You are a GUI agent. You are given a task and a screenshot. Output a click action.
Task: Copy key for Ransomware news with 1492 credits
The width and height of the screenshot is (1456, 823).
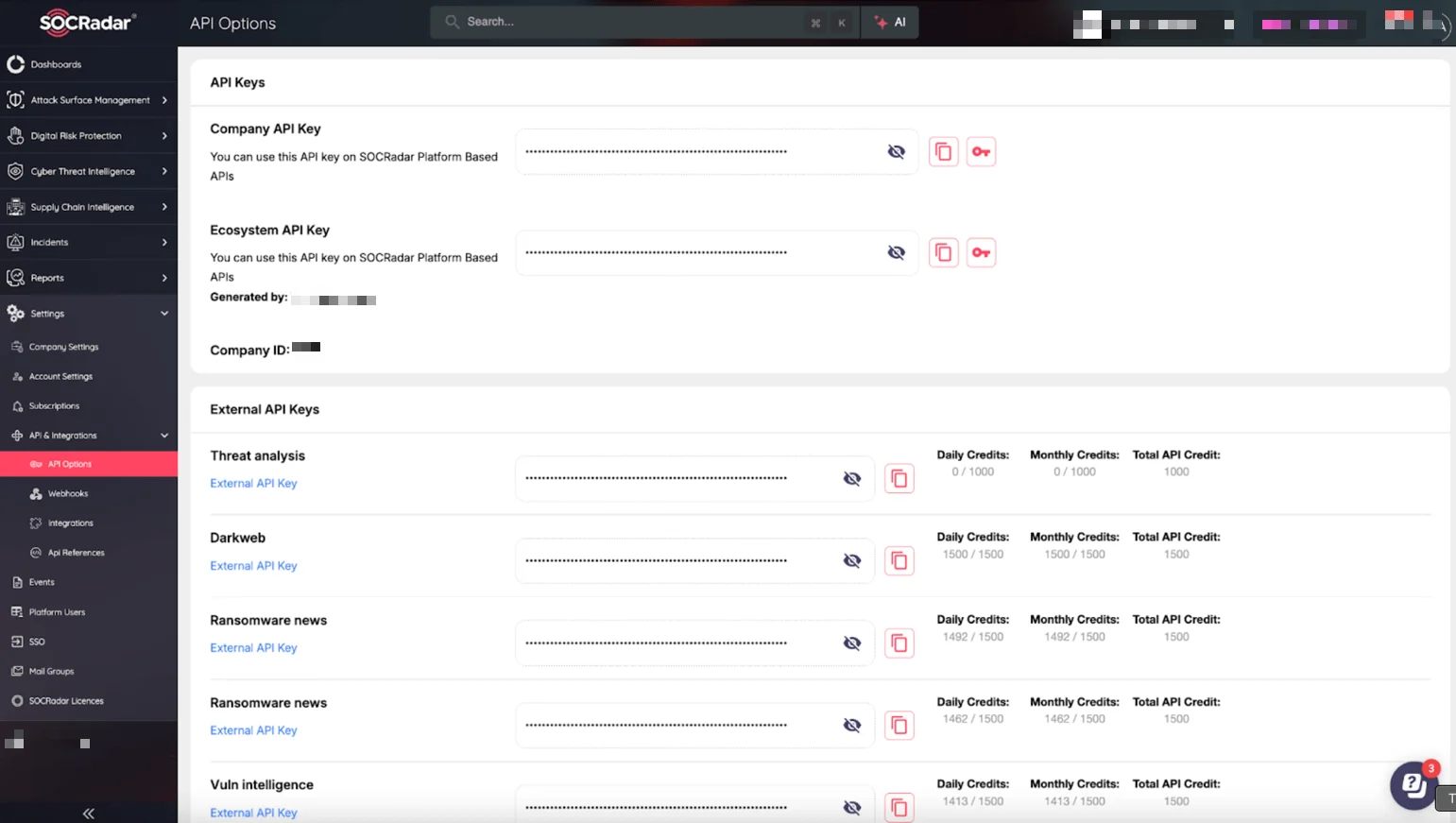(x=899, y=643)
